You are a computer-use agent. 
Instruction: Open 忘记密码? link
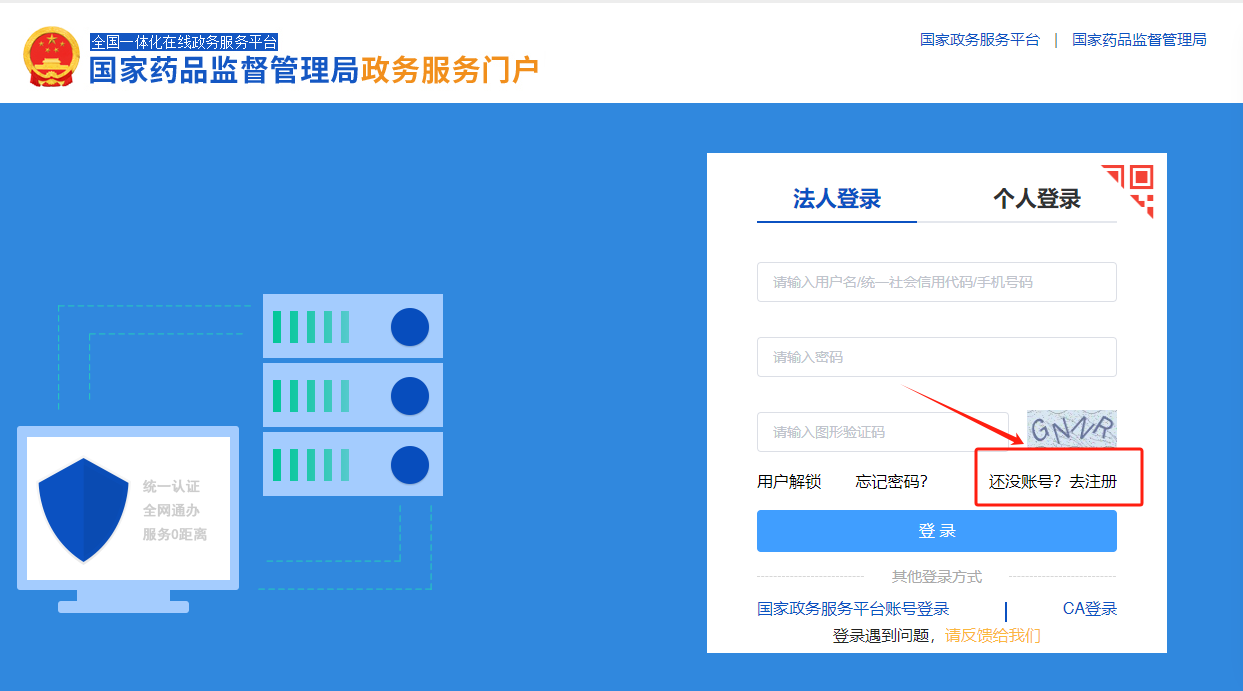click(x=892, y=482)
